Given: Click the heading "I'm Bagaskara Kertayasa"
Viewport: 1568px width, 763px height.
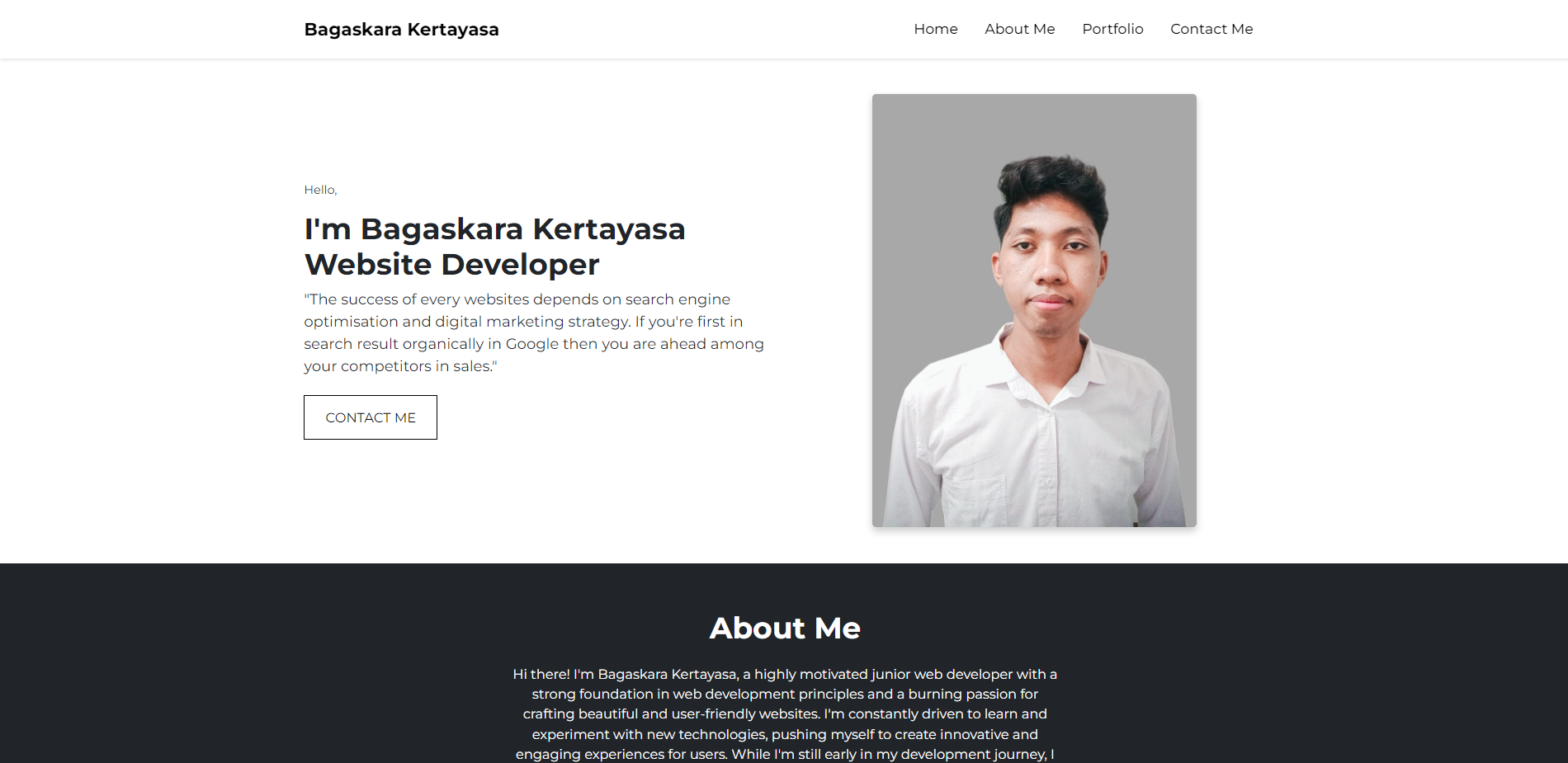Looking at the screenshot, I should click(x=494, y=229).
